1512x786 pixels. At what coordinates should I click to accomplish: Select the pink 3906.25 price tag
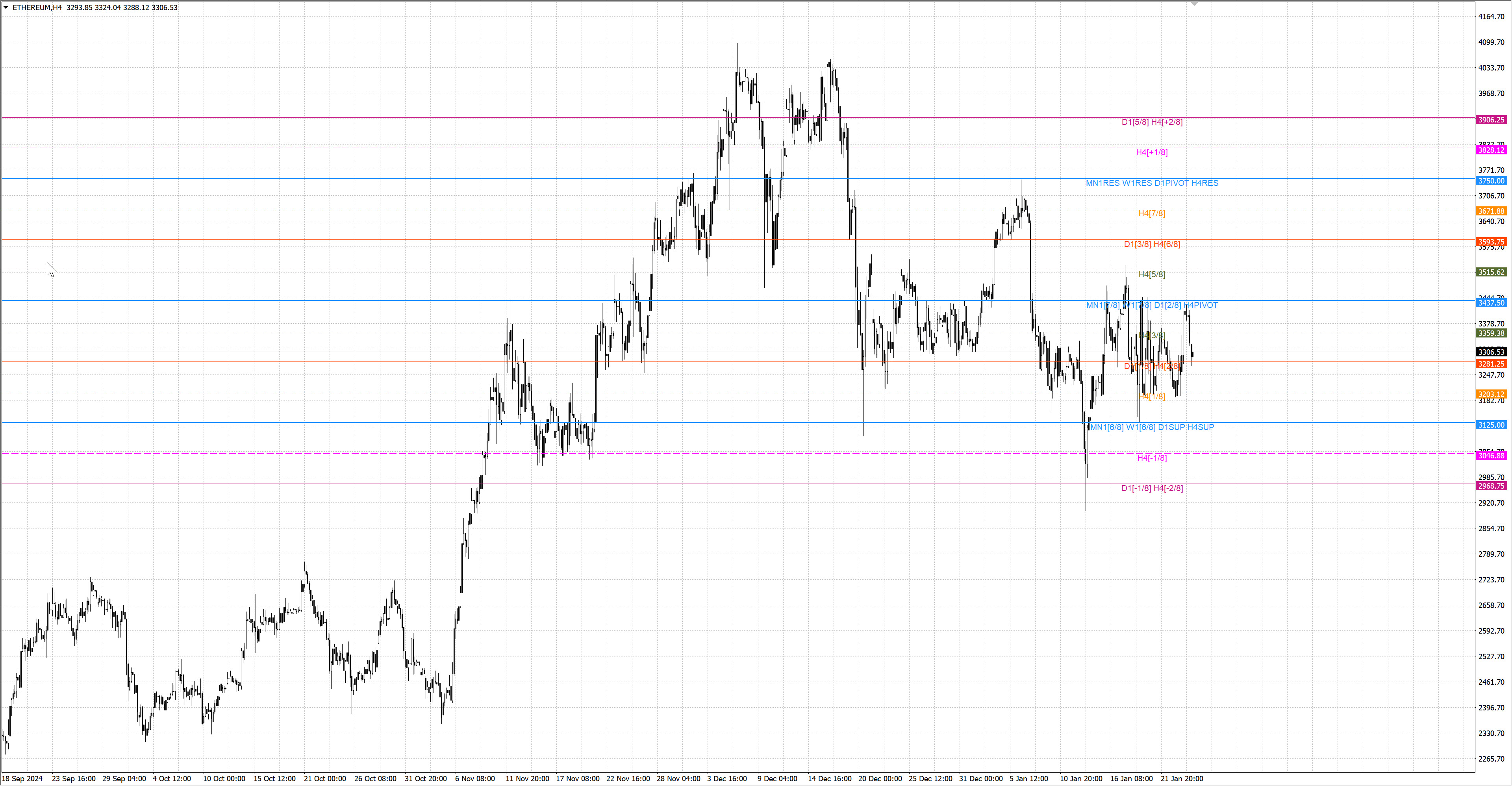click(1491, 120)
